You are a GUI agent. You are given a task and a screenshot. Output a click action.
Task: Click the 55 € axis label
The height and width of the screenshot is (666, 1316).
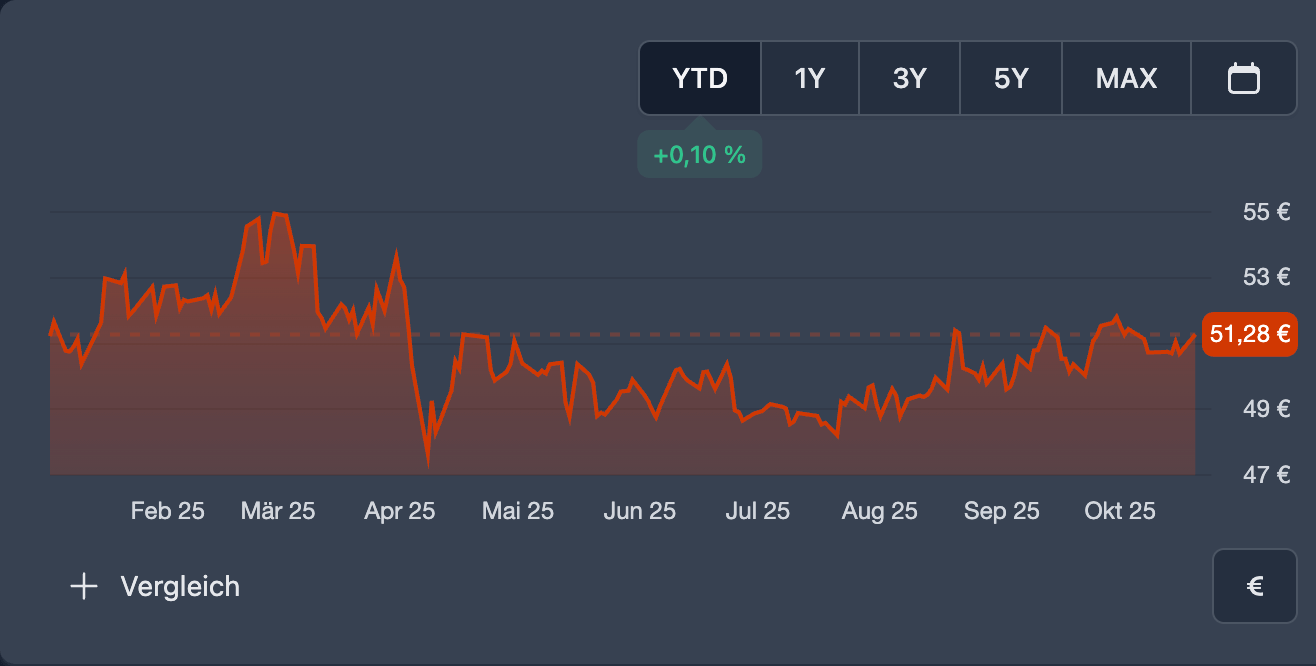1266,212
